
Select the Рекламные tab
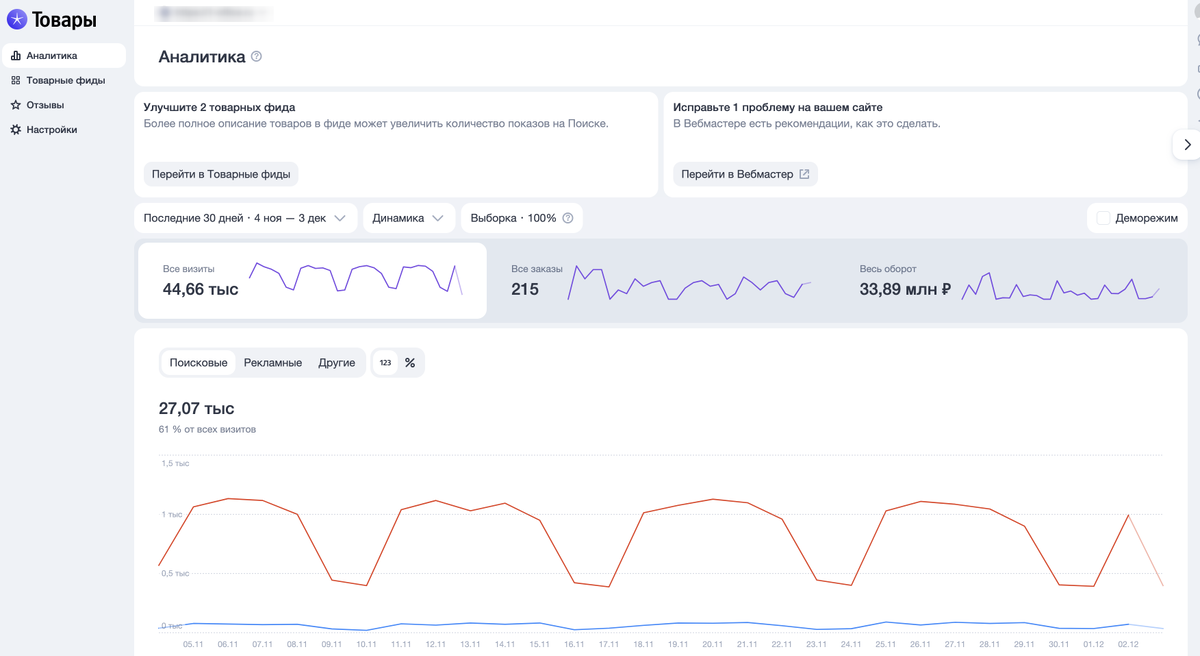click(x=273, y=363)
